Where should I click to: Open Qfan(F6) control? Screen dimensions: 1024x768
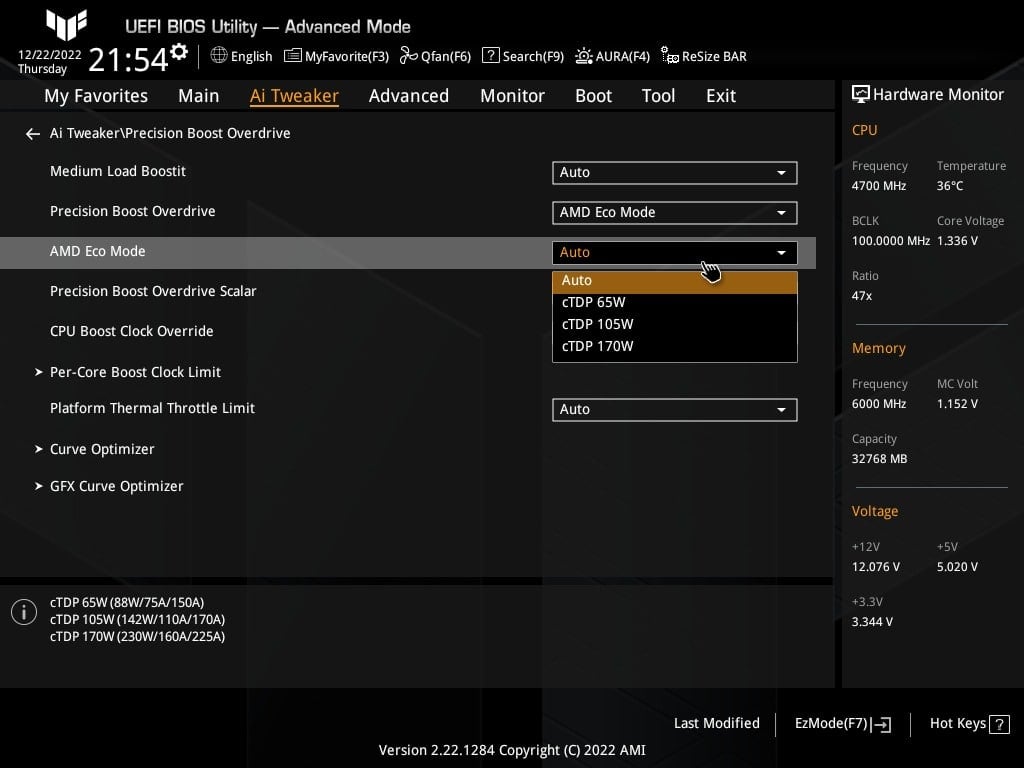[x=446, y=57]
